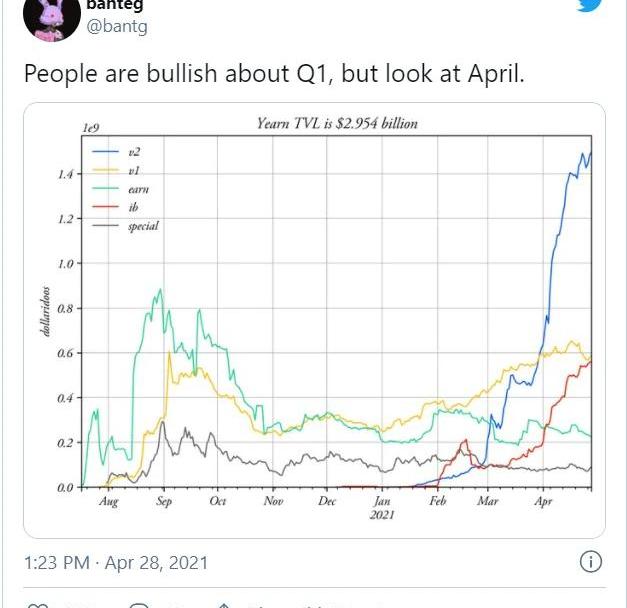The image size is (627, 608).
Task: Click the blue v2 legend line
Action: [x=103, y=152]
